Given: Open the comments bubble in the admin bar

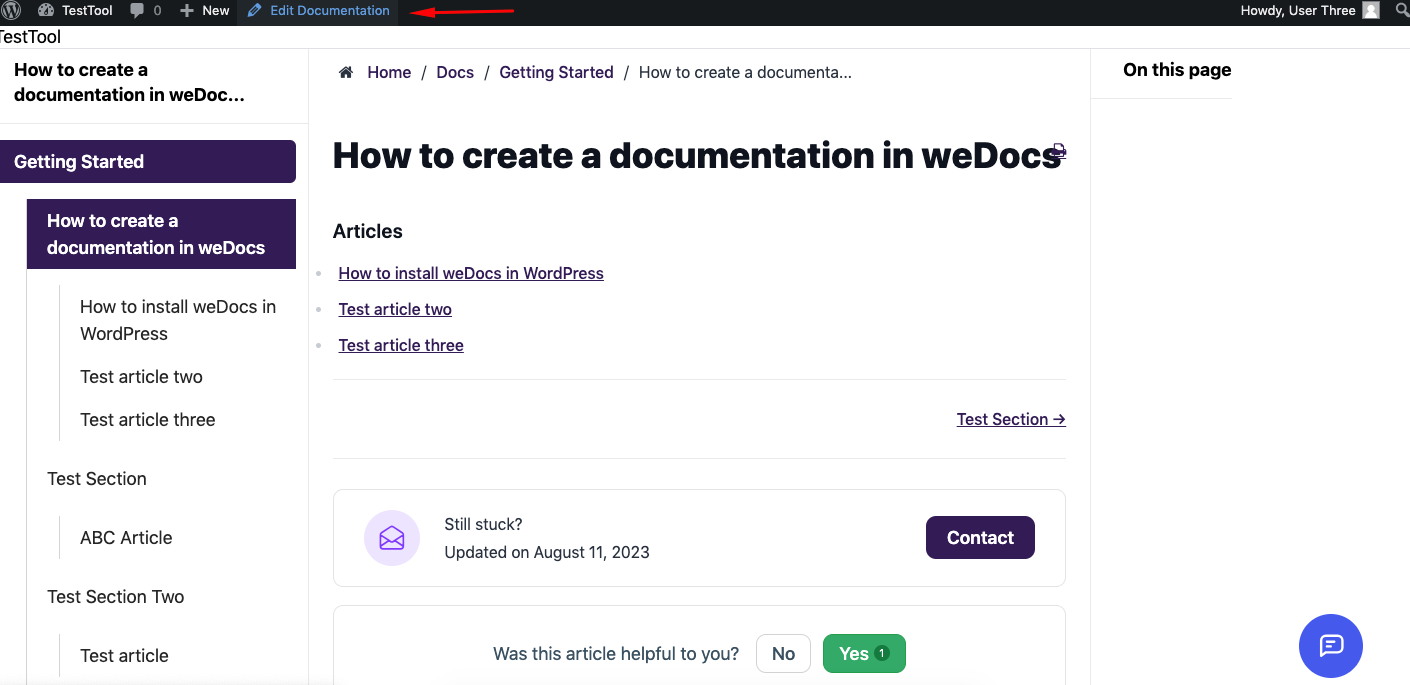Looking at the screenshot, I should (x=145, y=11).
